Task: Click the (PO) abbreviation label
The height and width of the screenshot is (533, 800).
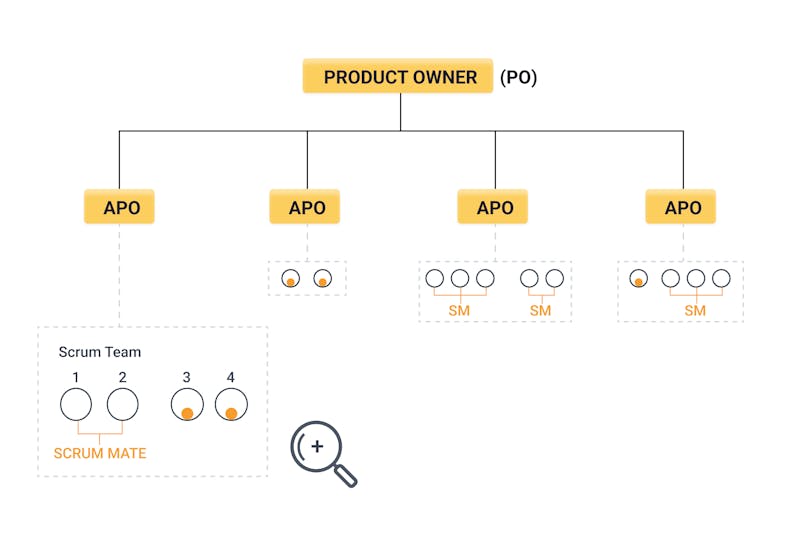Action: click(x=518, y=77)
